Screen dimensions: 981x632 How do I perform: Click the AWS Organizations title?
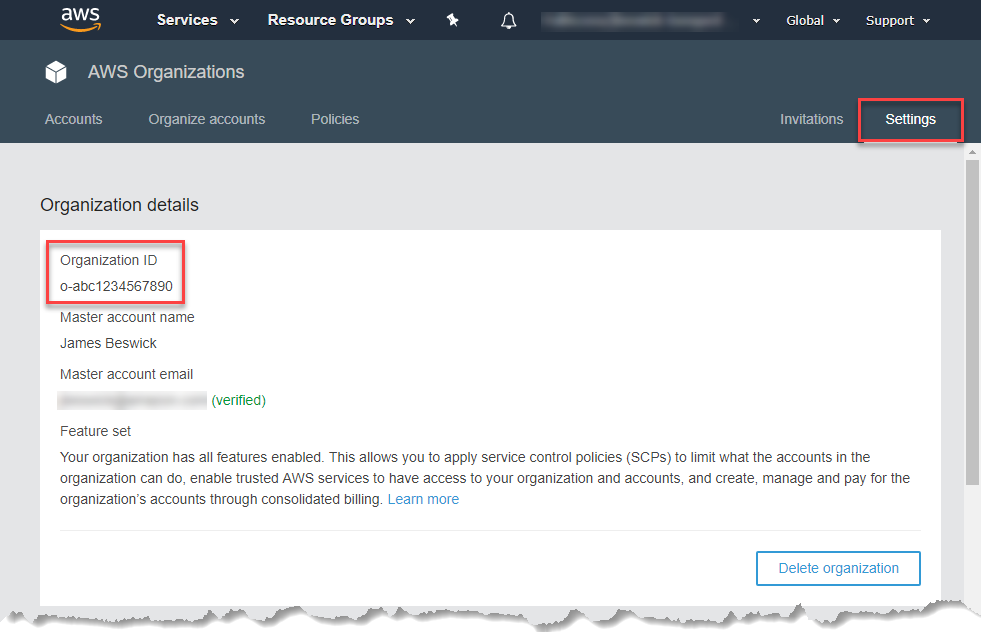point(166,72)
